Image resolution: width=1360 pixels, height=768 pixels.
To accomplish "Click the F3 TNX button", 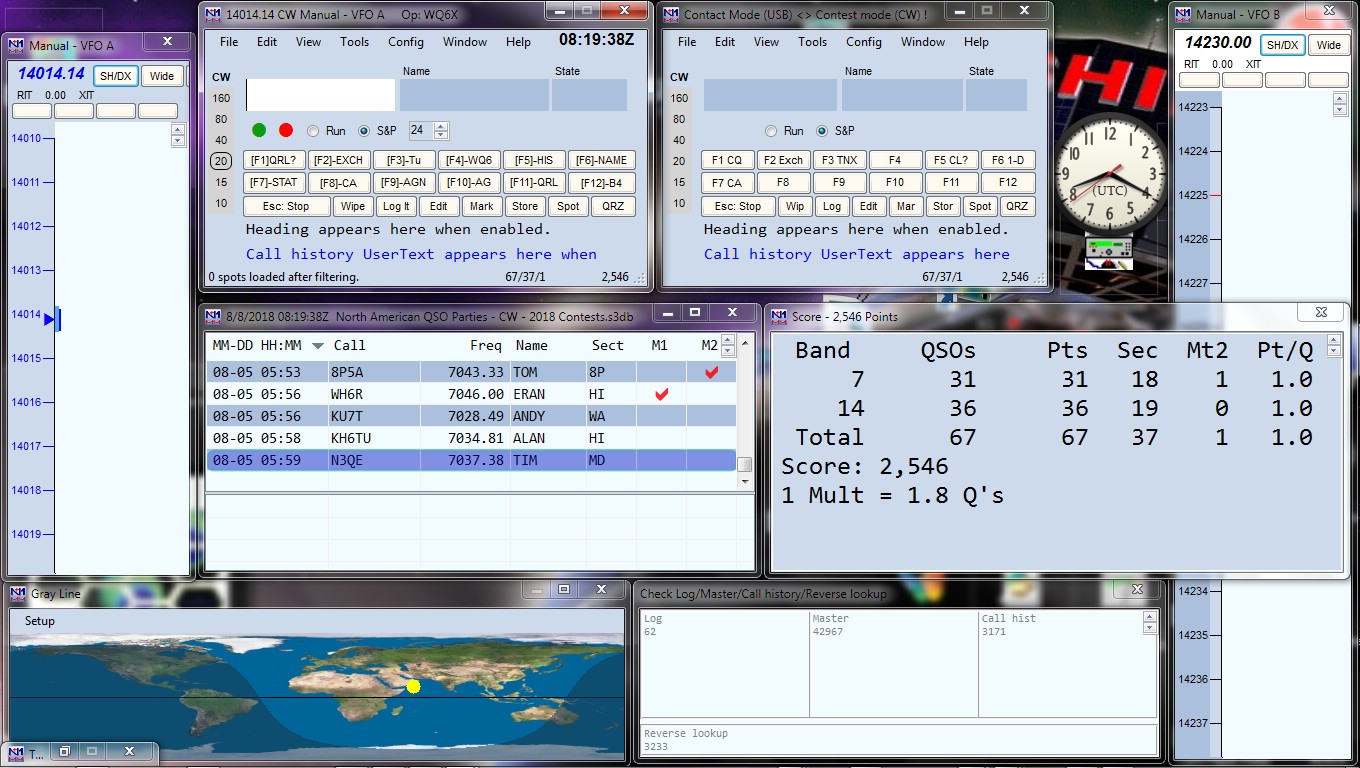I will [x=839, y=160].
